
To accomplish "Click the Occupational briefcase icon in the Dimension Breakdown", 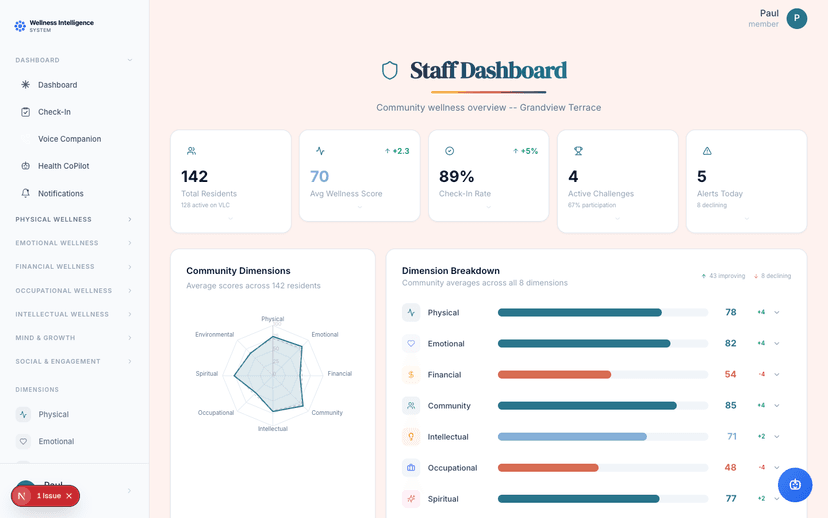I will [411, 468].
